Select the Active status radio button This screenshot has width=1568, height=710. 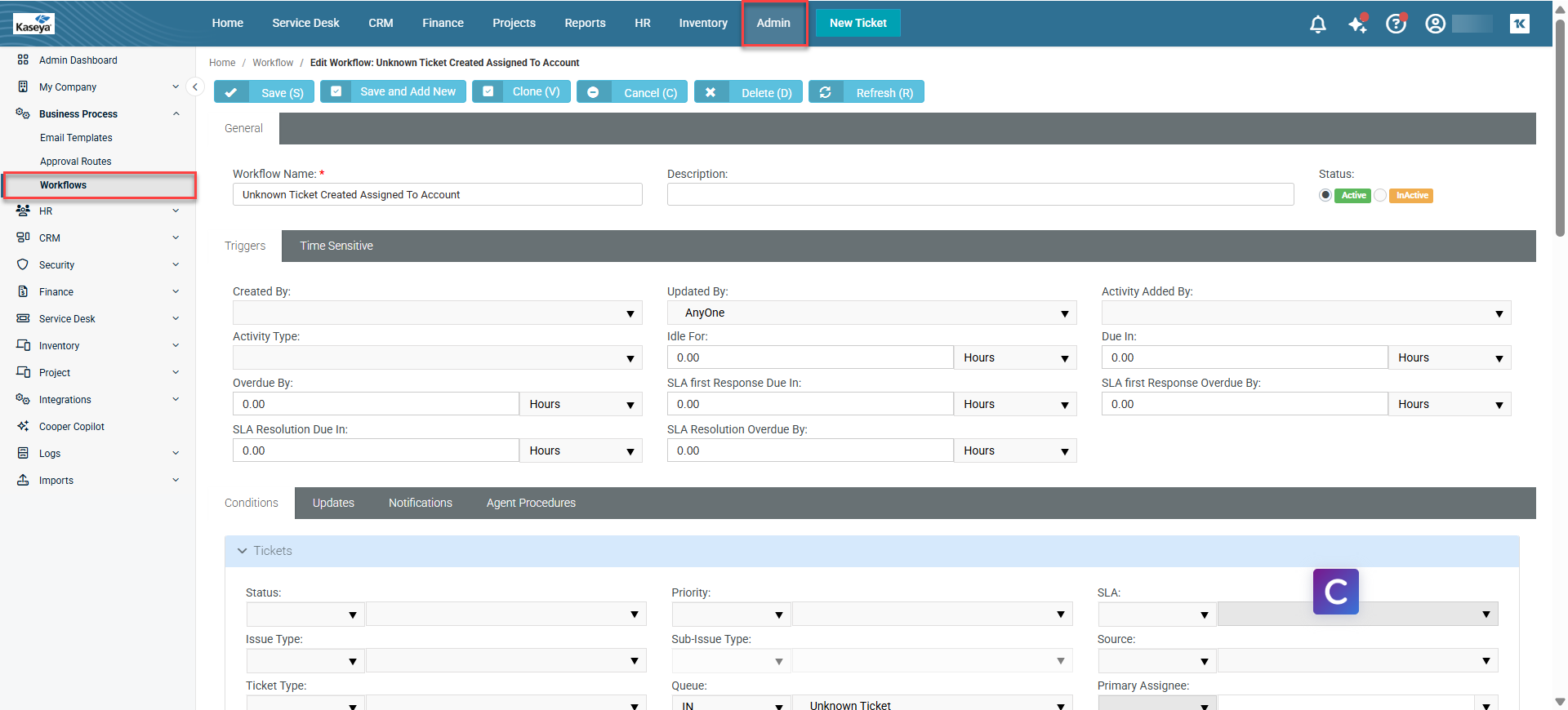click(1325, 195)
